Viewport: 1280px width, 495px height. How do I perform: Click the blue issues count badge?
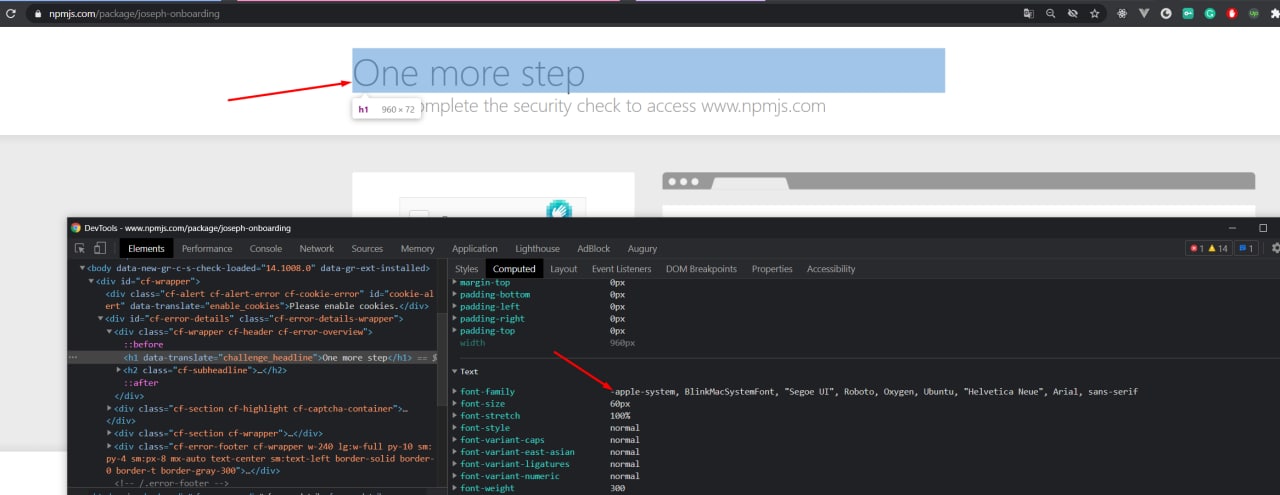click(x=1245, y=248)
